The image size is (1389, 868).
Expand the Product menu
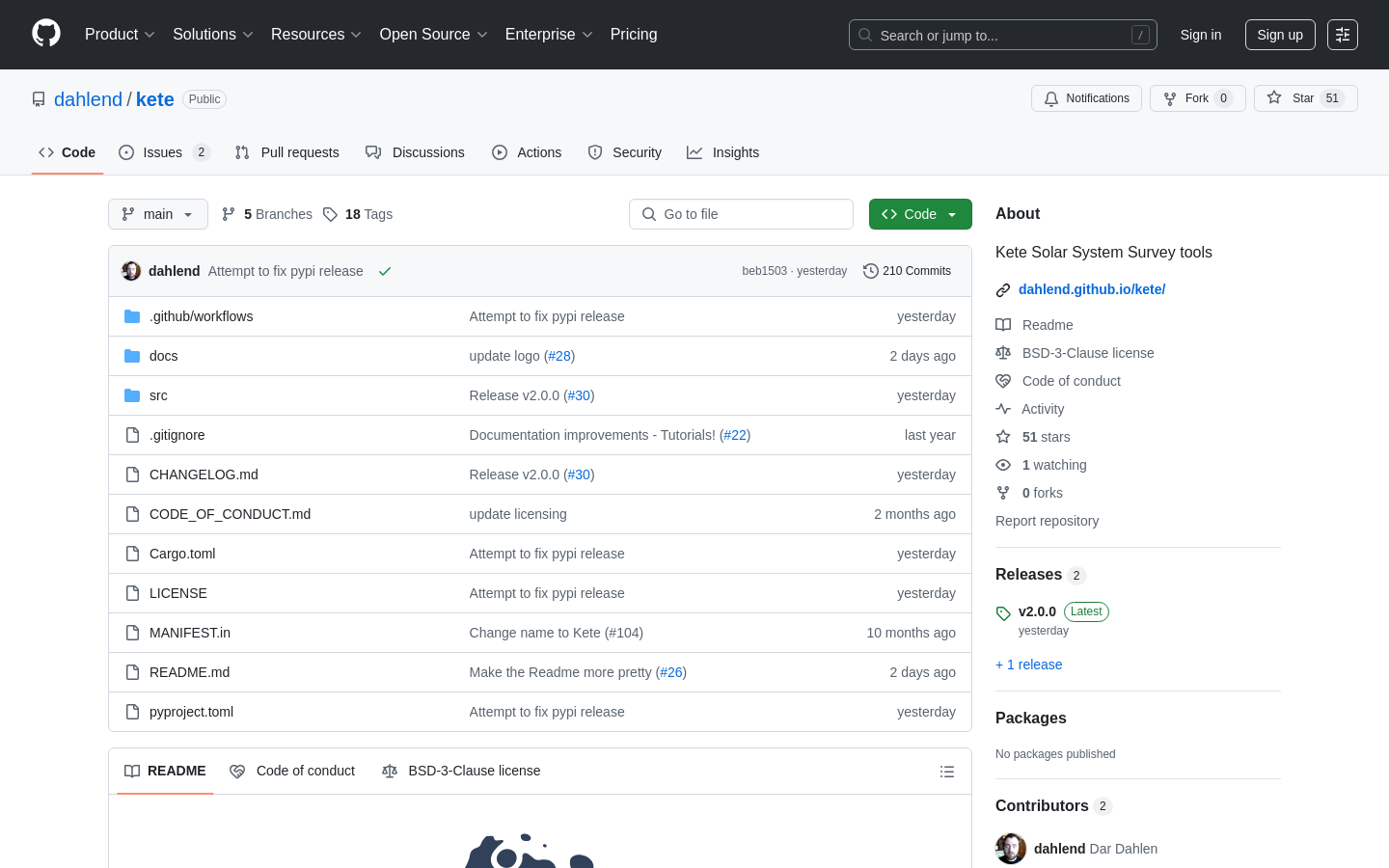pos(120,35)
